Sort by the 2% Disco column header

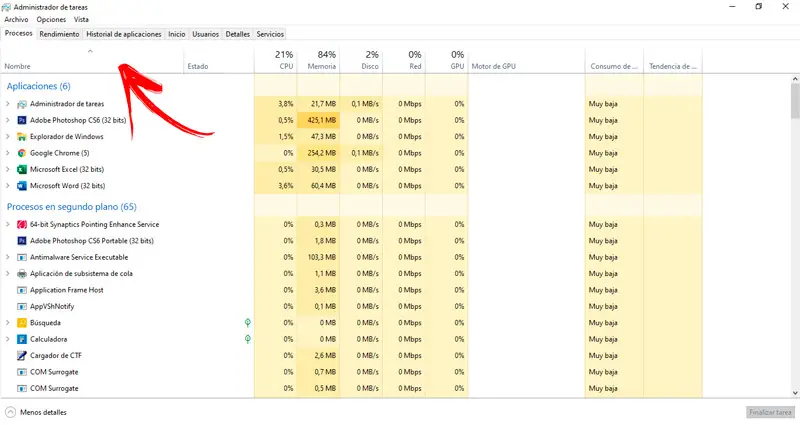pos(361,60)
